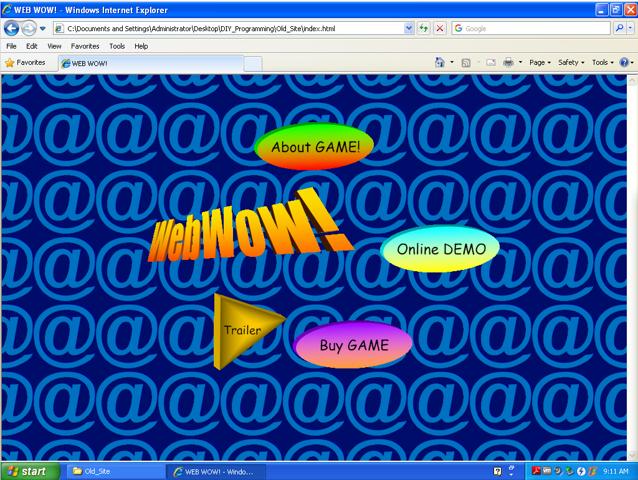Open the View menu
The width and height of the screenshot is (638, 480).
(x=54, y=46)
